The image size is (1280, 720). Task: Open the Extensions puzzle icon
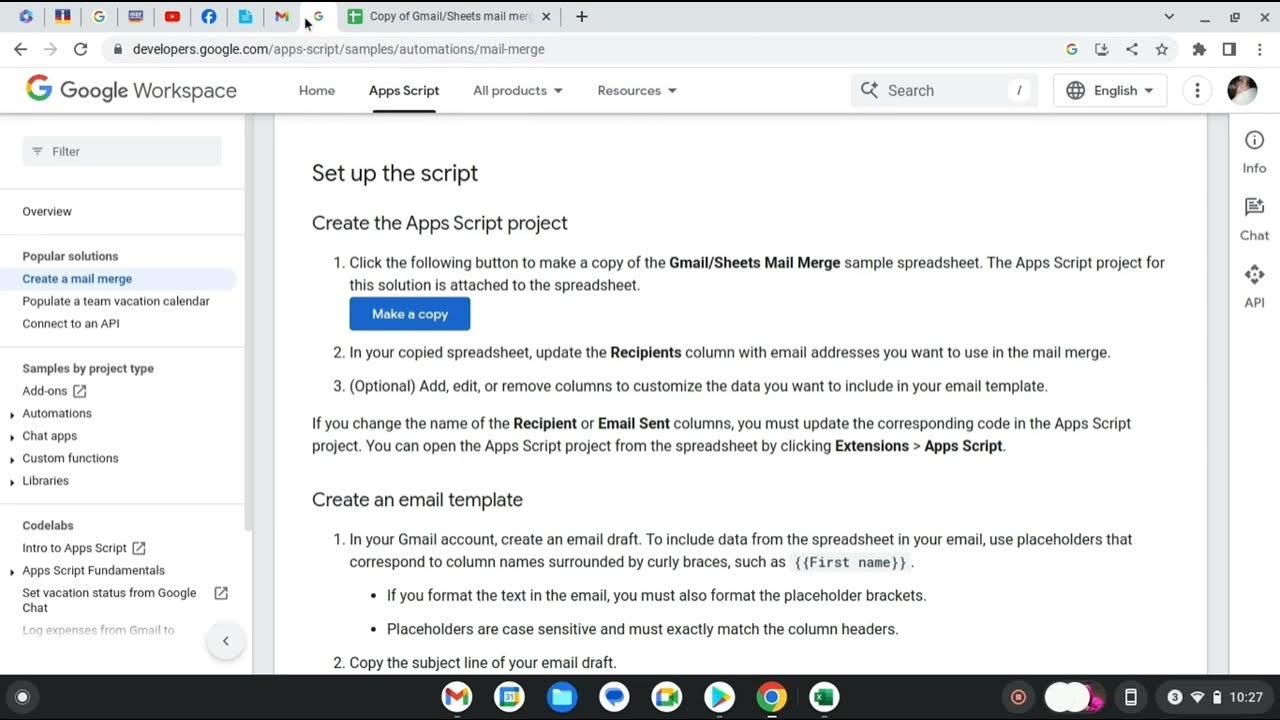pyautogui.click(x=1199, y=49)
